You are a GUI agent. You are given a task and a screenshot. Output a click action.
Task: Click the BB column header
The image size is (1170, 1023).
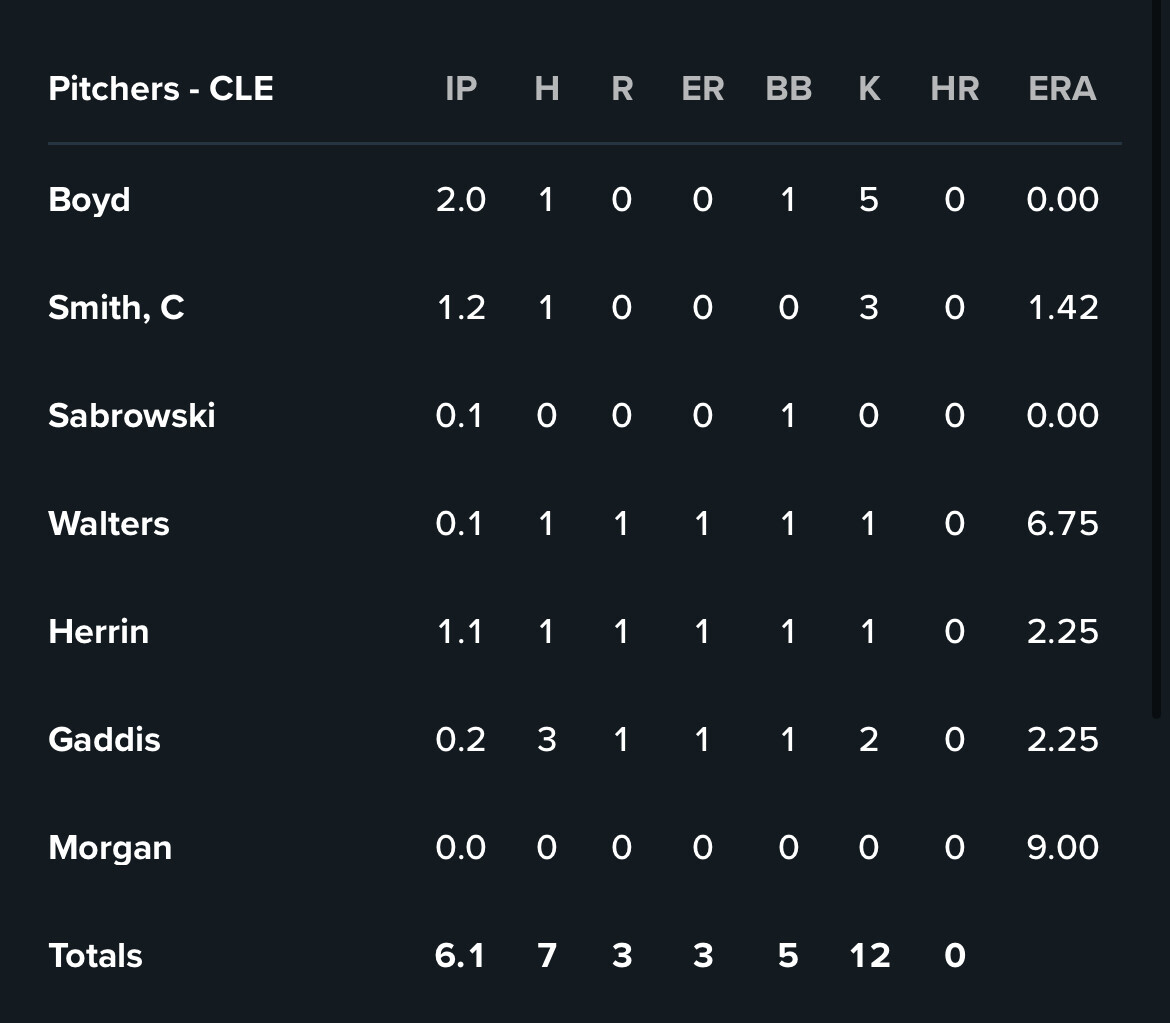(x=788, y=89)
